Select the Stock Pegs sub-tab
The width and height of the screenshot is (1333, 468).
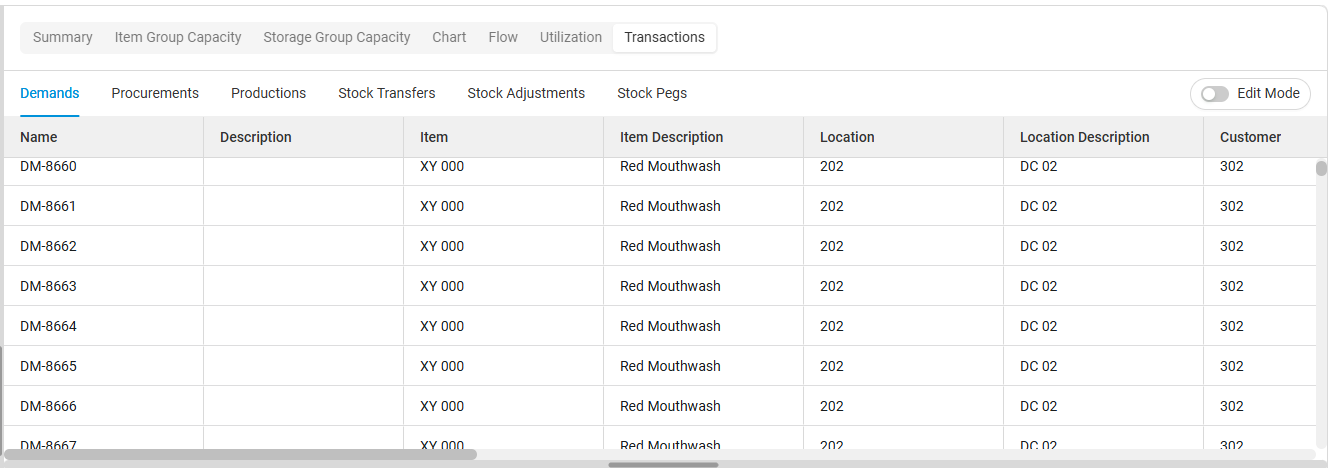[652, 94]
